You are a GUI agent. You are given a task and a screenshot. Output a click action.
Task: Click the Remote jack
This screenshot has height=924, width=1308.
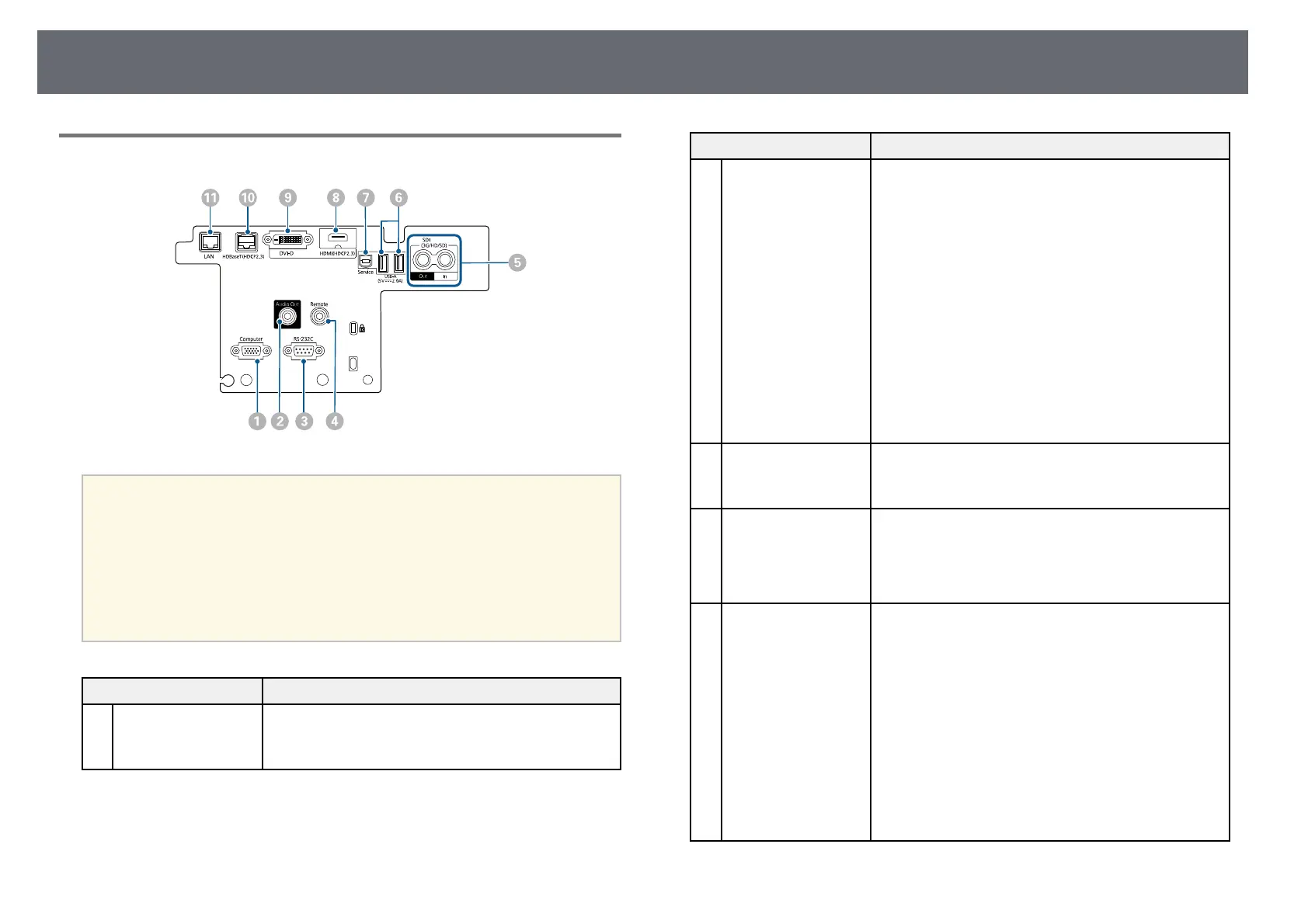[x=319, y=316]
